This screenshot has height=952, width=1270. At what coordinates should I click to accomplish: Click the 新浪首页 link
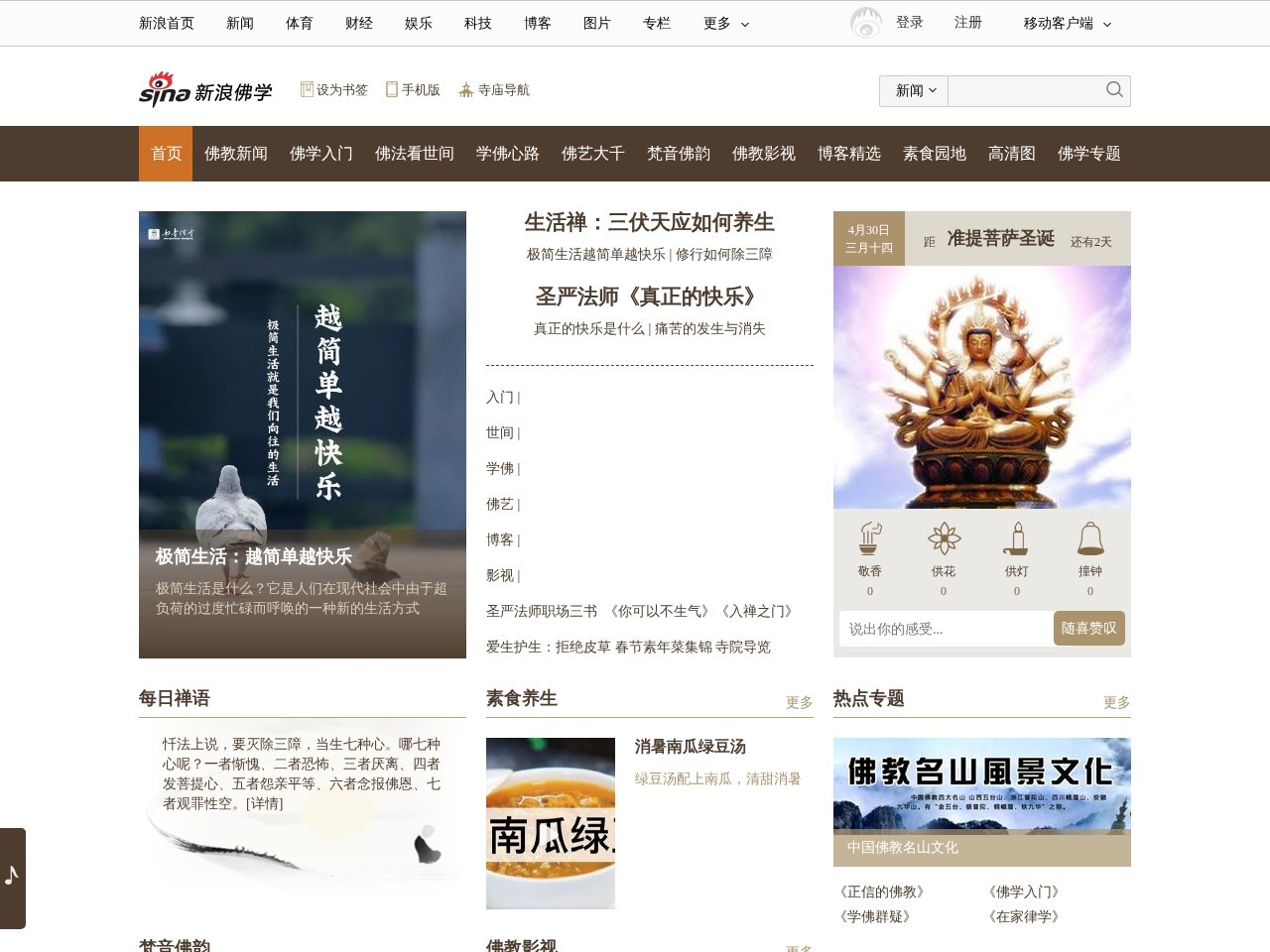point(167,23)
